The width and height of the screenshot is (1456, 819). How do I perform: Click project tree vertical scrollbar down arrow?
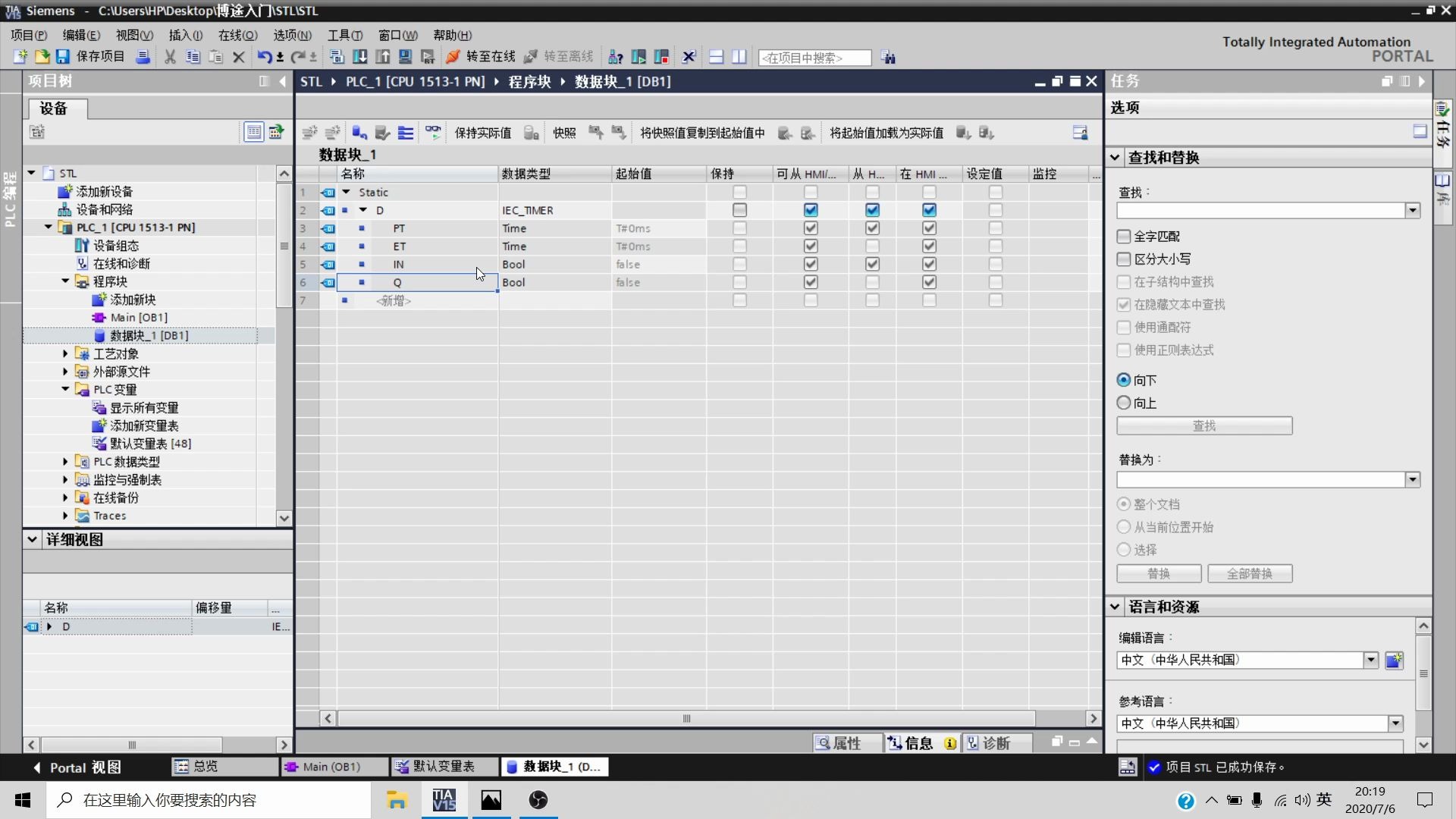284,519
